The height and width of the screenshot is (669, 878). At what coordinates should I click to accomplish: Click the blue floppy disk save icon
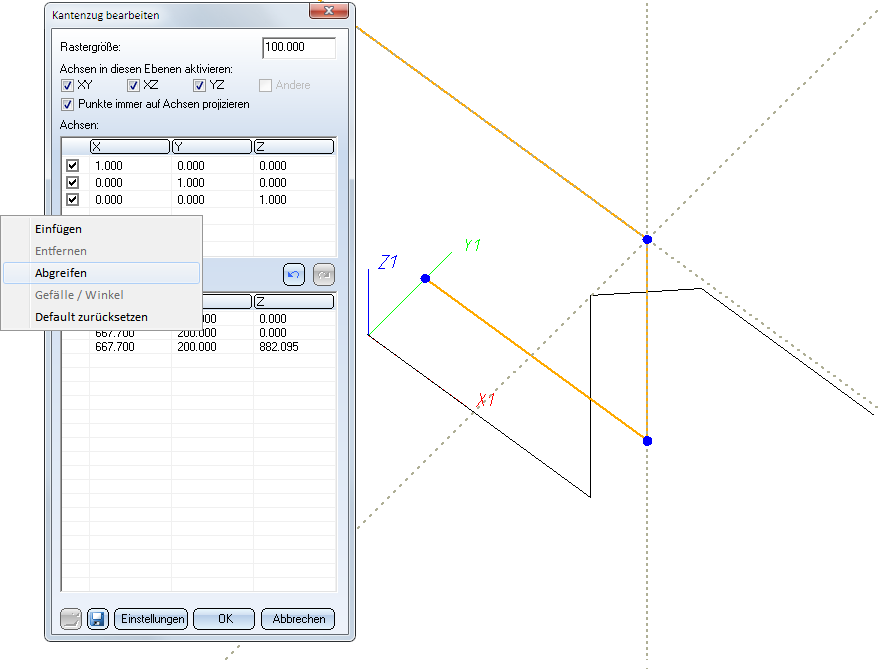pyautogui.click(x=98, y=619)
